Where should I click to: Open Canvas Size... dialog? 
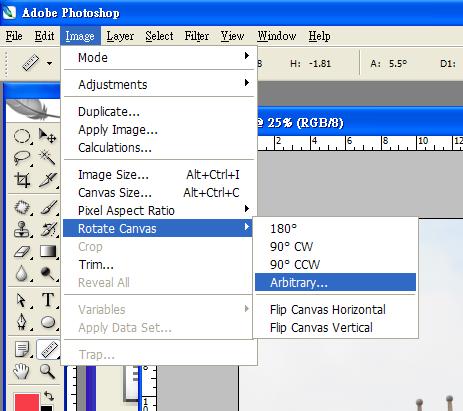[158, 192]
